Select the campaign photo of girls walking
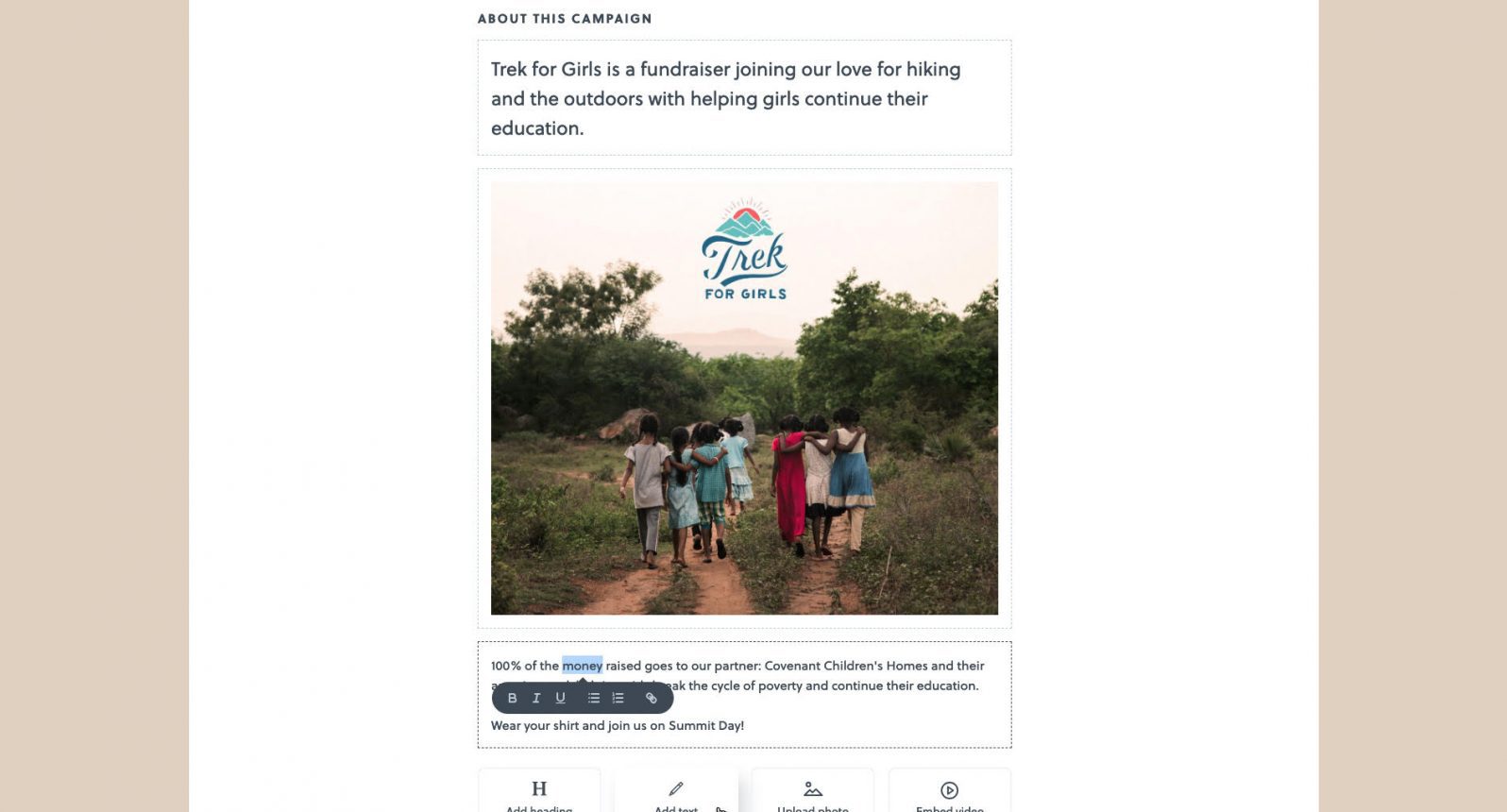The height and width of the screenshot is (812, 1507). point(744,472)
